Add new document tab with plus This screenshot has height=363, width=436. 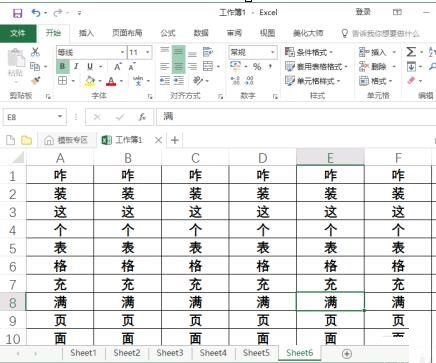pyautogui.click(x=175, y=140)
